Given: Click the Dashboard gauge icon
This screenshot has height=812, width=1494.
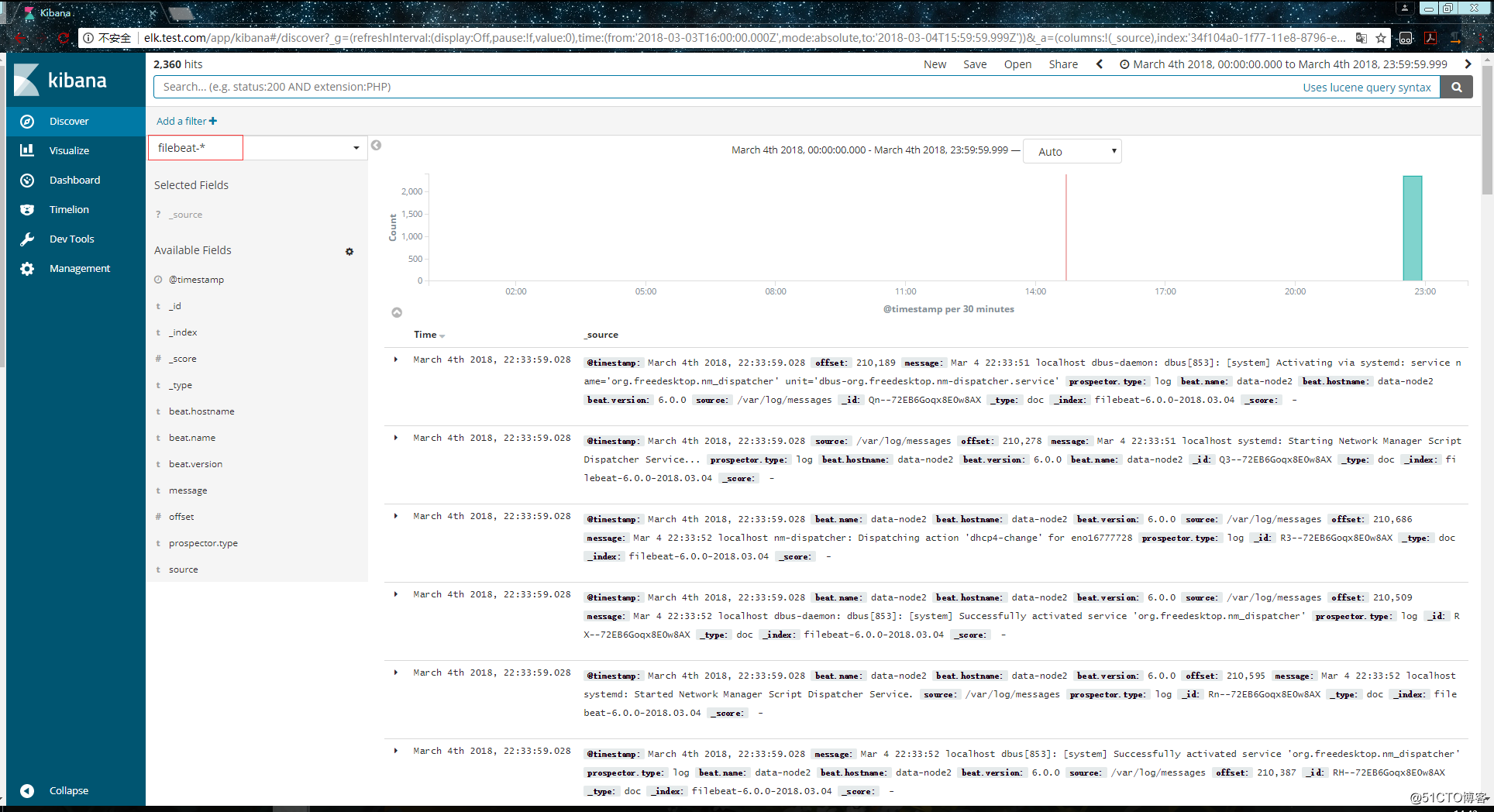Looking at the screenshot, I should pos(27,180).
